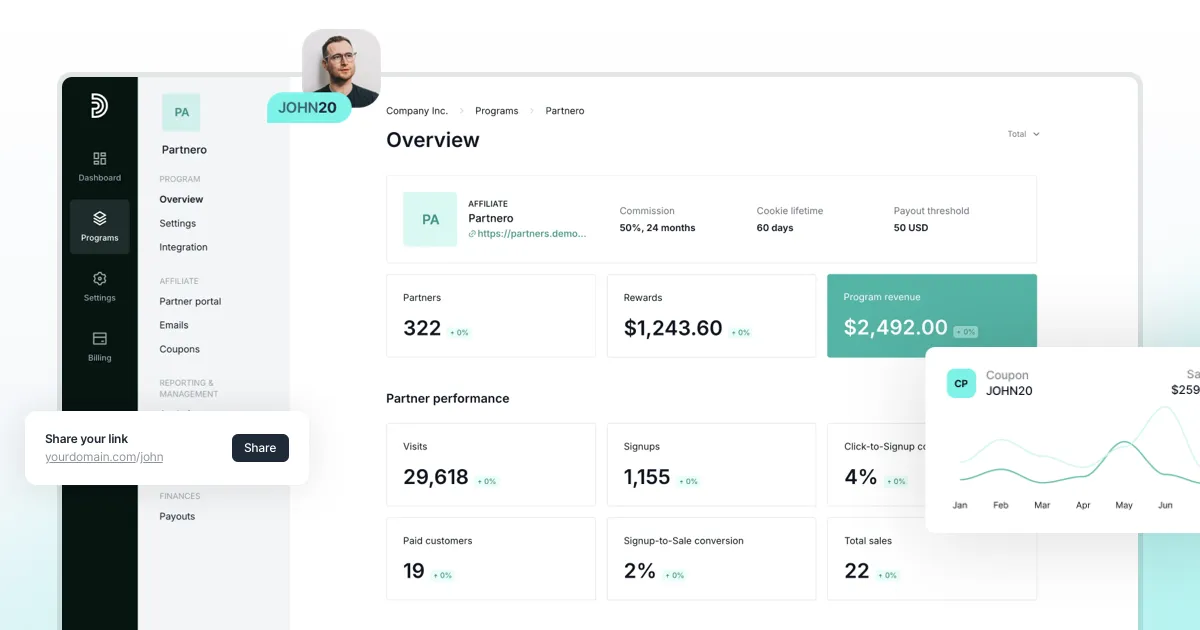Image resolution: width=1200 pixels, height=630 pixels.
Task: Open the Overview page under Program
Action: 181,199
